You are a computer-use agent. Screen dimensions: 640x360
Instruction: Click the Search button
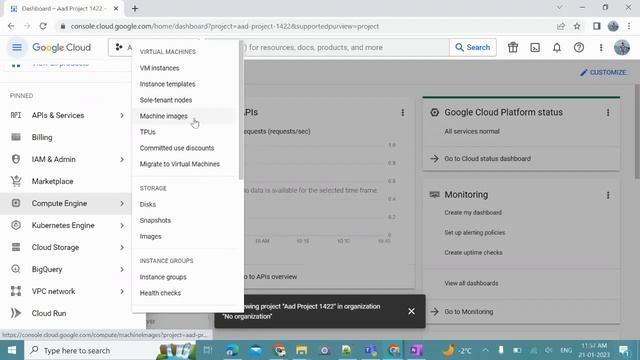click(x=473, y=47)
